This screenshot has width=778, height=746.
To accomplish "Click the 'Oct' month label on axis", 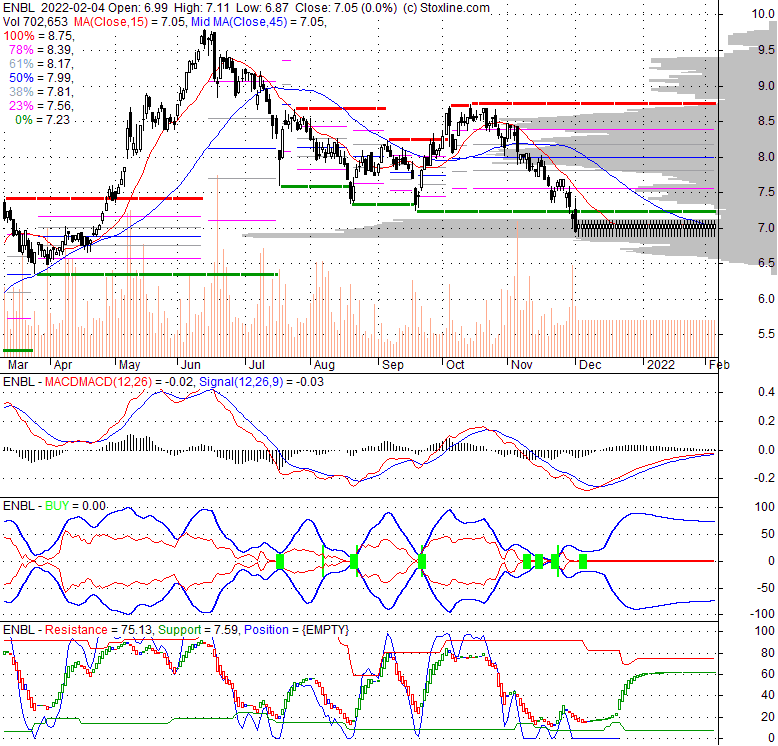I will coord(455,365).
